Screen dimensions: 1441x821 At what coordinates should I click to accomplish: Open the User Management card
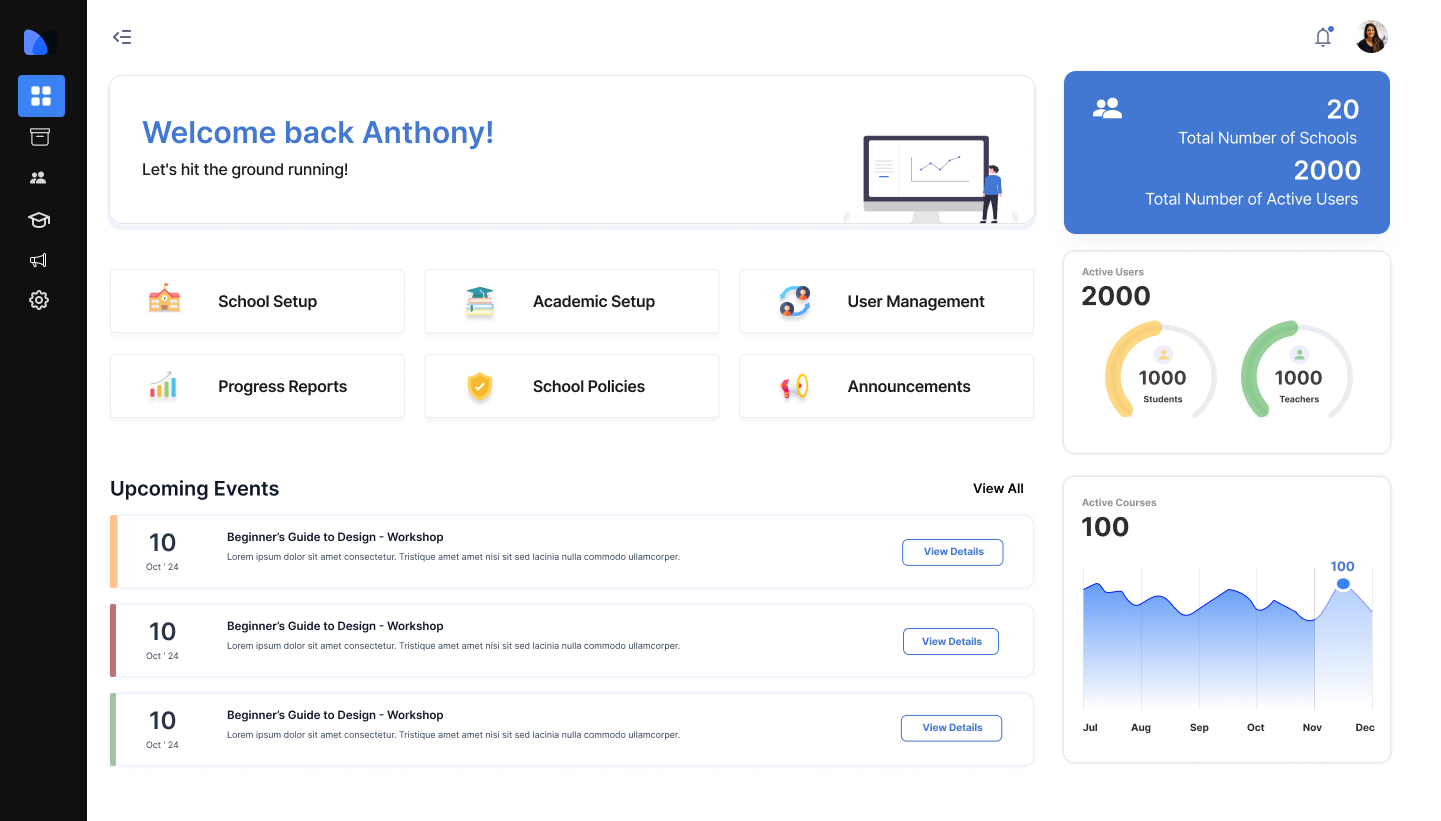[x=886, y=300]
